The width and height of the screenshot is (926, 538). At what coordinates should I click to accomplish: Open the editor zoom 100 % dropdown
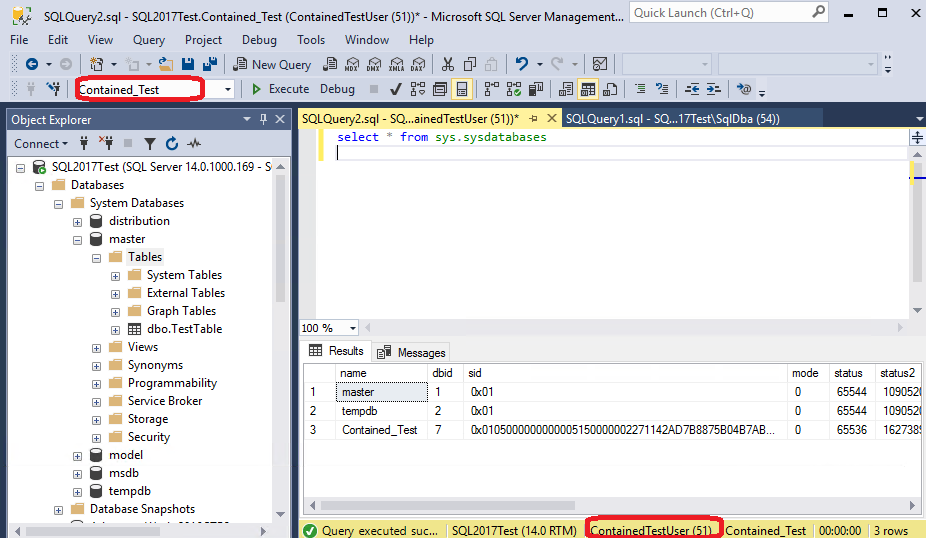click(353, 328)
